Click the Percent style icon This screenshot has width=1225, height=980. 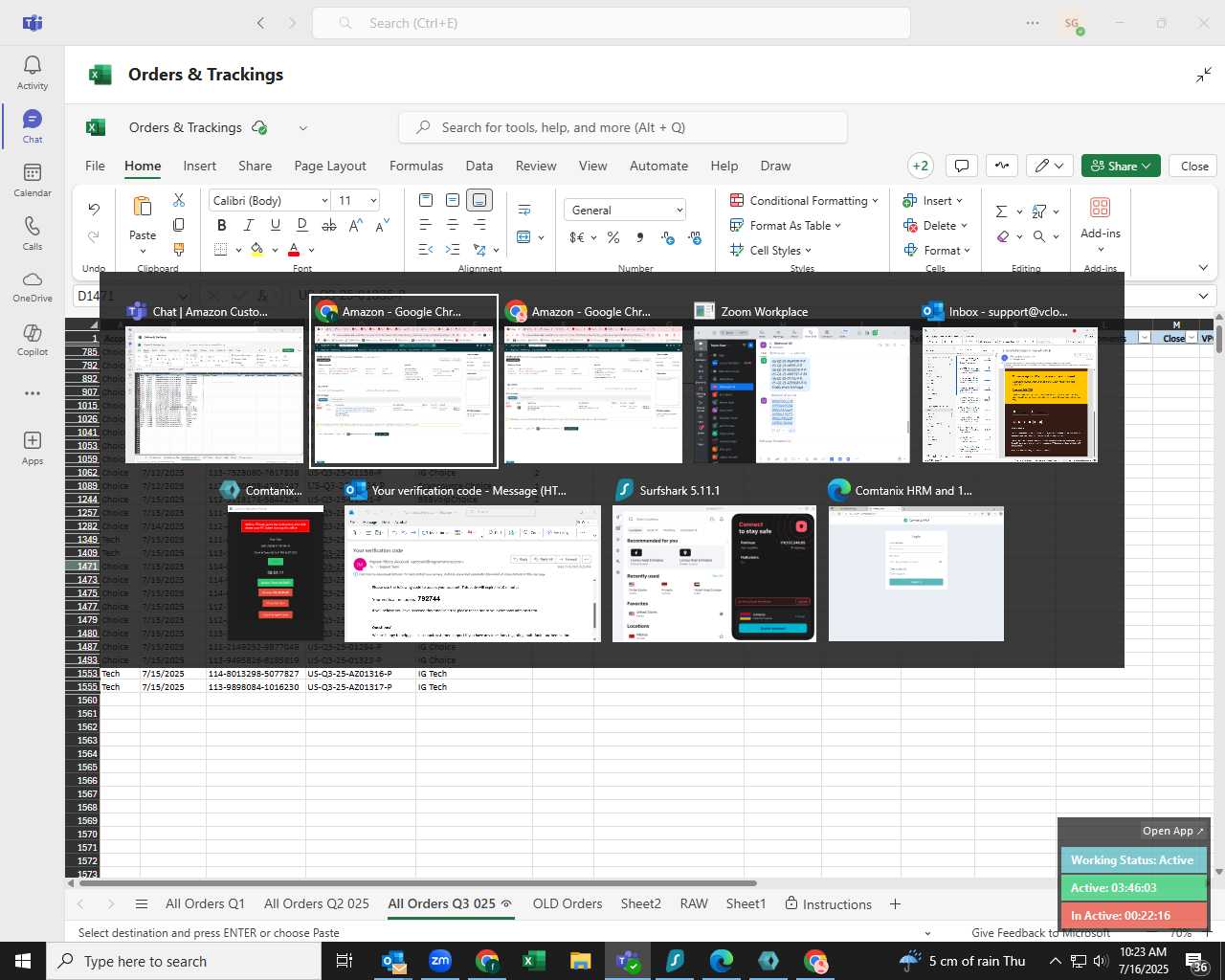click(613, 237)
